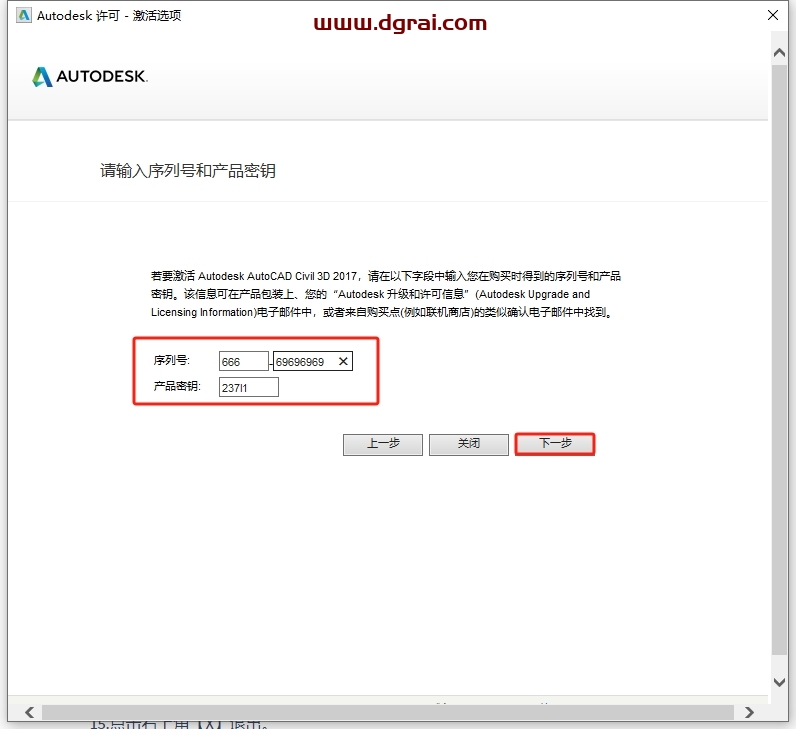Click the vertical scrollbar down arrow
This screenshot has width=796, height=729.
coord(779,682)
